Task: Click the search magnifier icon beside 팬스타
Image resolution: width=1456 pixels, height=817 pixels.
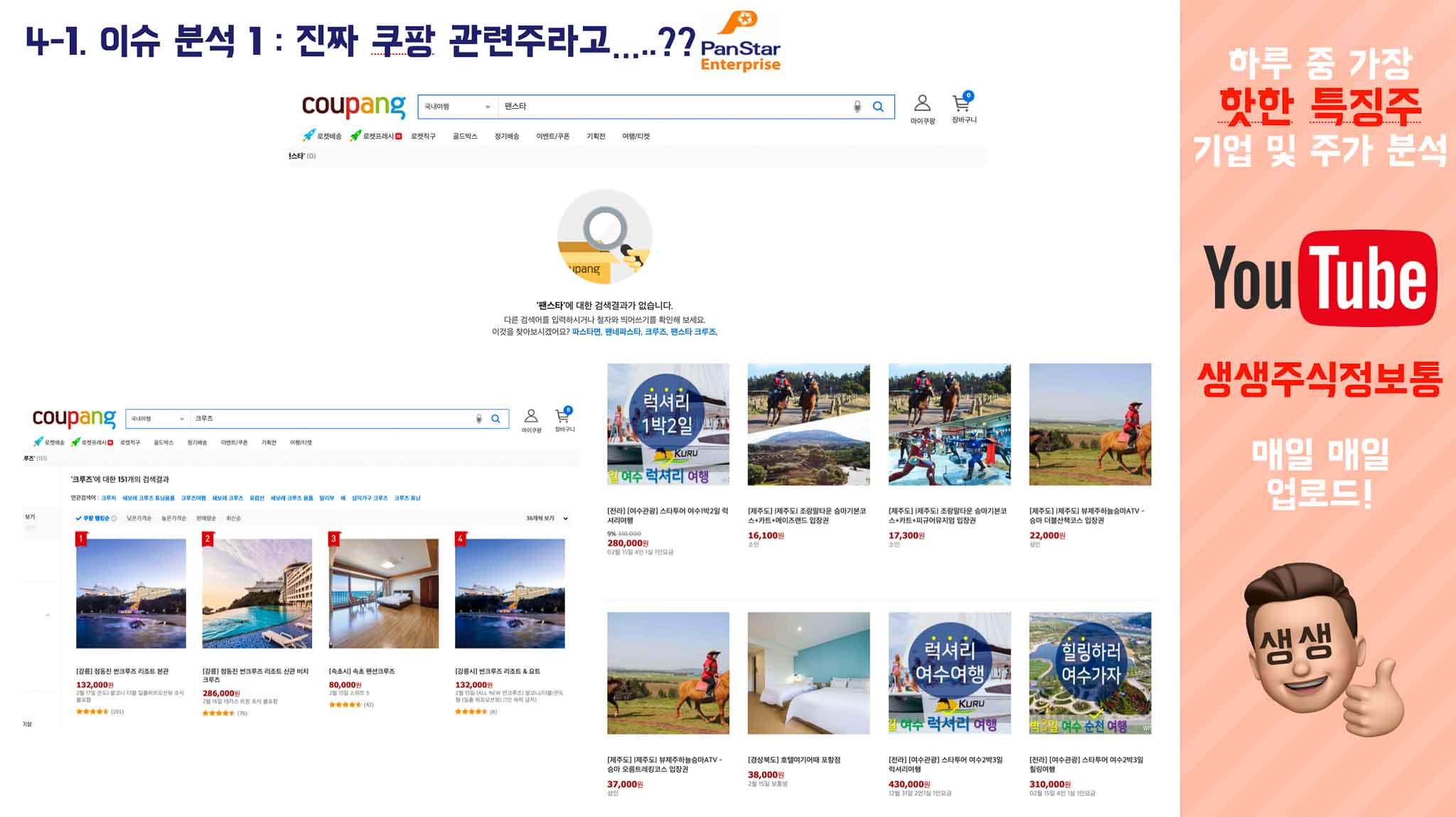Action: pos(878,107)
